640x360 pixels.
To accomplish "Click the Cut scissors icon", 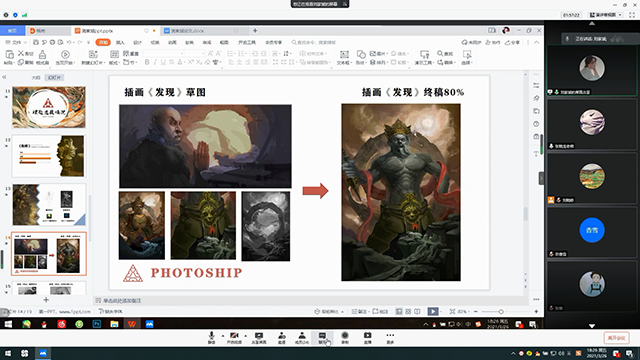I will pyautogui.click(x=21, y=53).
